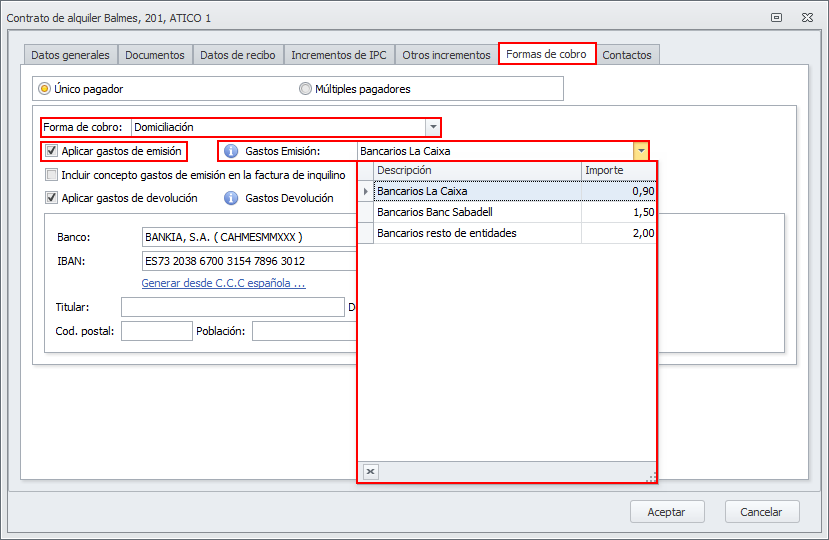Image resolution: width=829 pixels, height=540 pixels.
Task: Uncheck Aplicar gastos de emisión
Action: pyautogui.click(x=51, y=152)
